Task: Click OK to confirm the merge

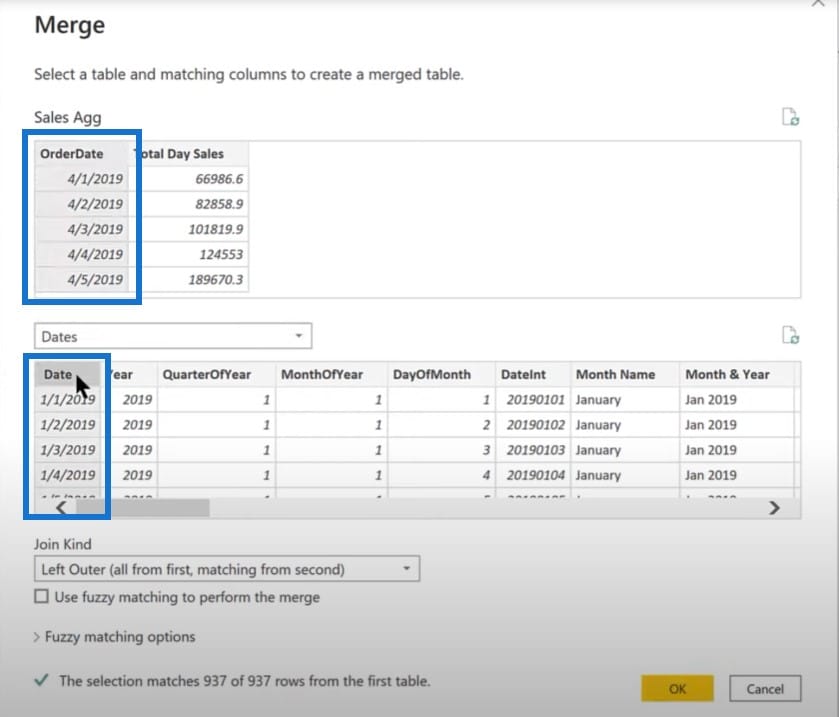Action: (x=677, y=689)
